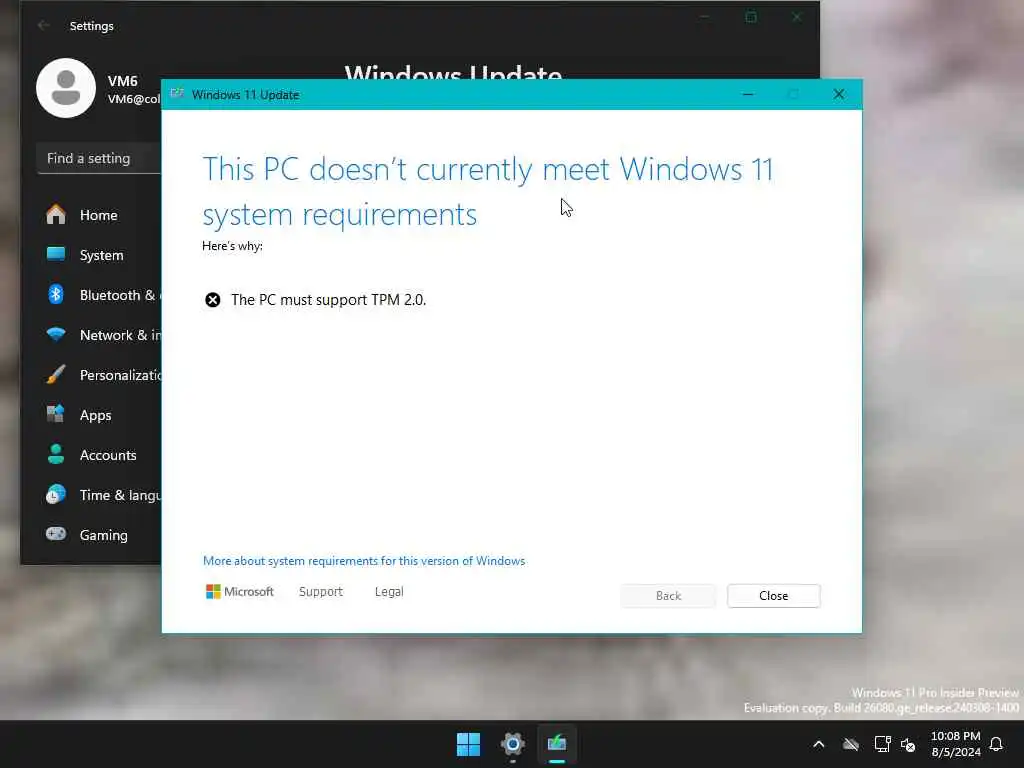Close the Windows 11 Update dialog with X
This screenshot has width=1024, height=768.
[839, 95]
